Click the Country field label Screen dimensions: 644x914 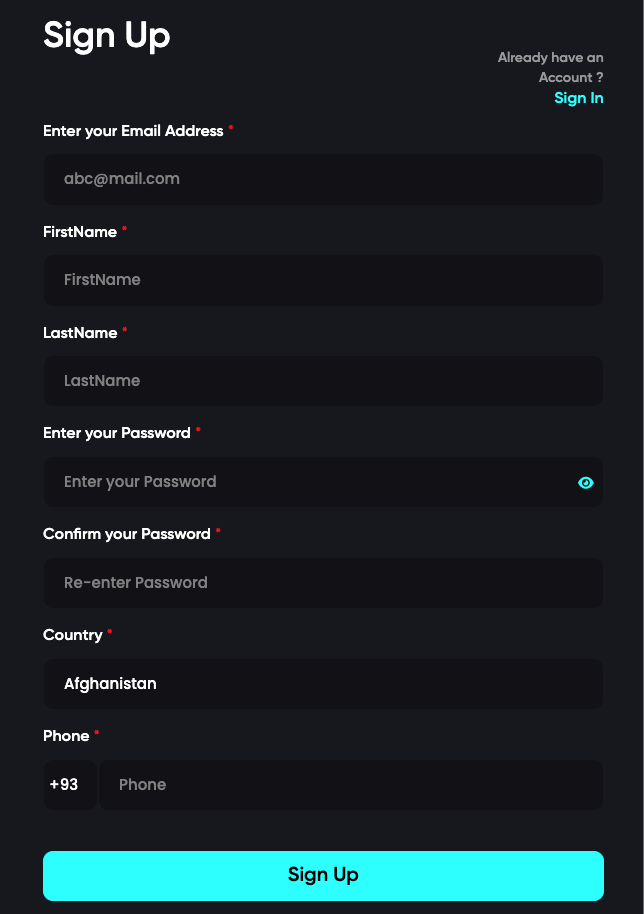pos(73,635)
